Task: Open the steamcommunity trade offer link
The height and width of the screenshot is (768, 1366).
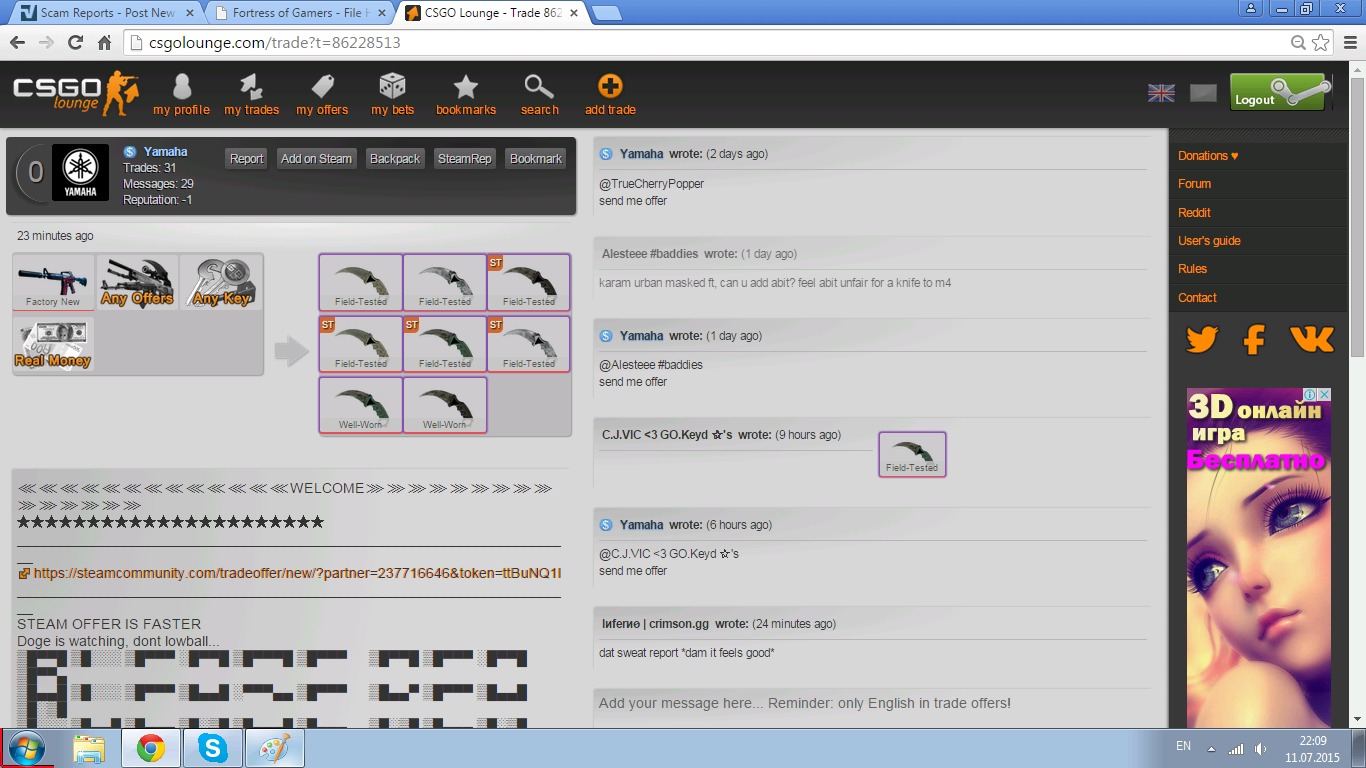Action: [x=296, y=573]
